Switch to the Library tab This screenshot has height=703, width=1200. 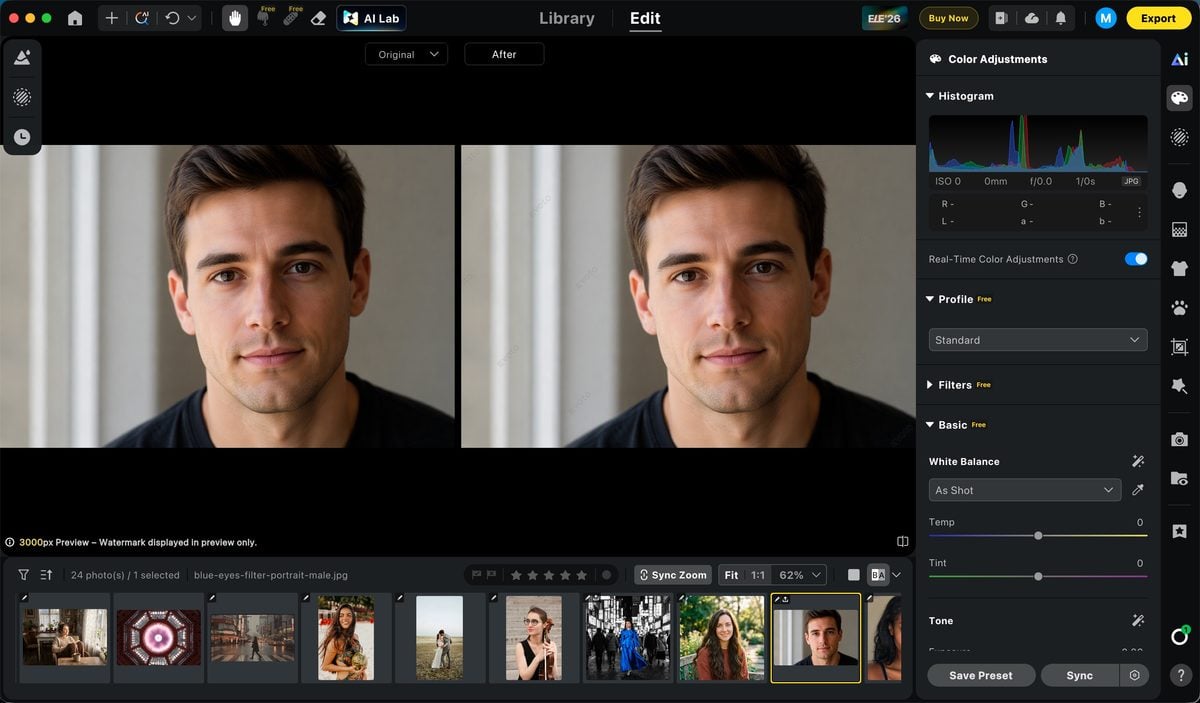(x=566, y=18)
